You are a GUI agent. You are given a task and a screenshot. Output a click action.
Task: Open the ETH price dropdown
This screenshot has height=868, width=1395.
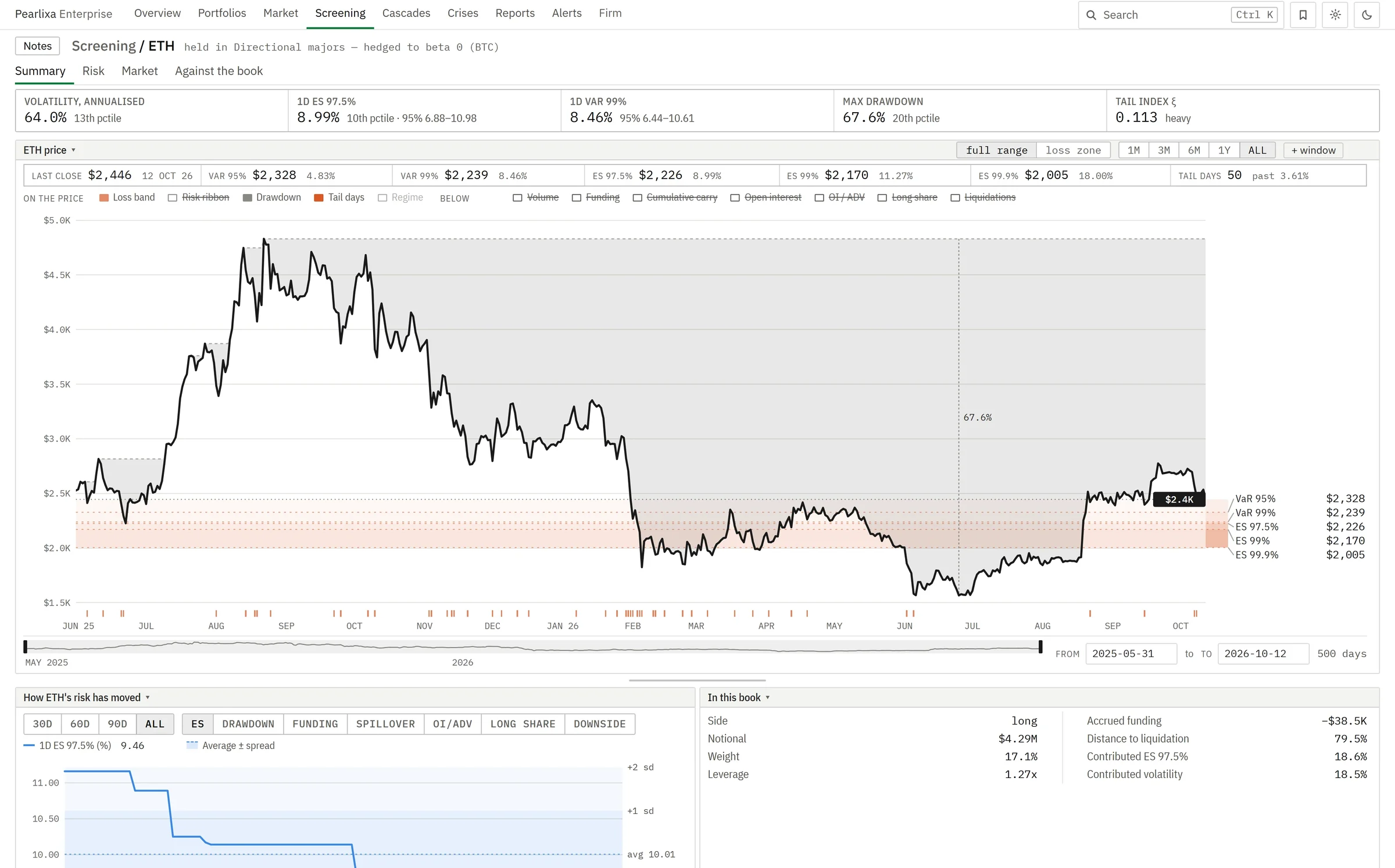(x=50, y=150)
